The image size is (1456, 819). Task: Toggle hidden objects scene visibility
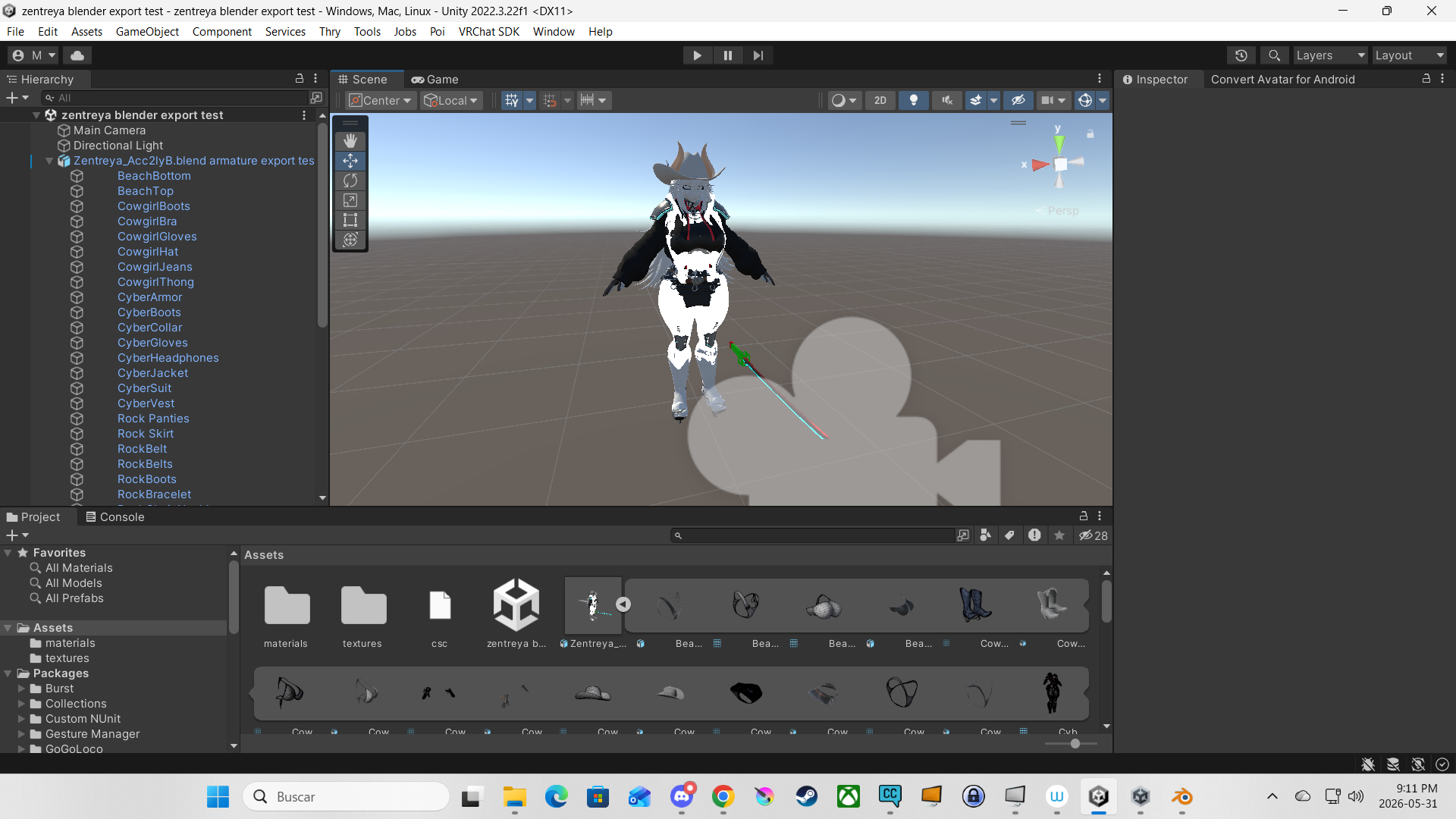[1018, 100]
